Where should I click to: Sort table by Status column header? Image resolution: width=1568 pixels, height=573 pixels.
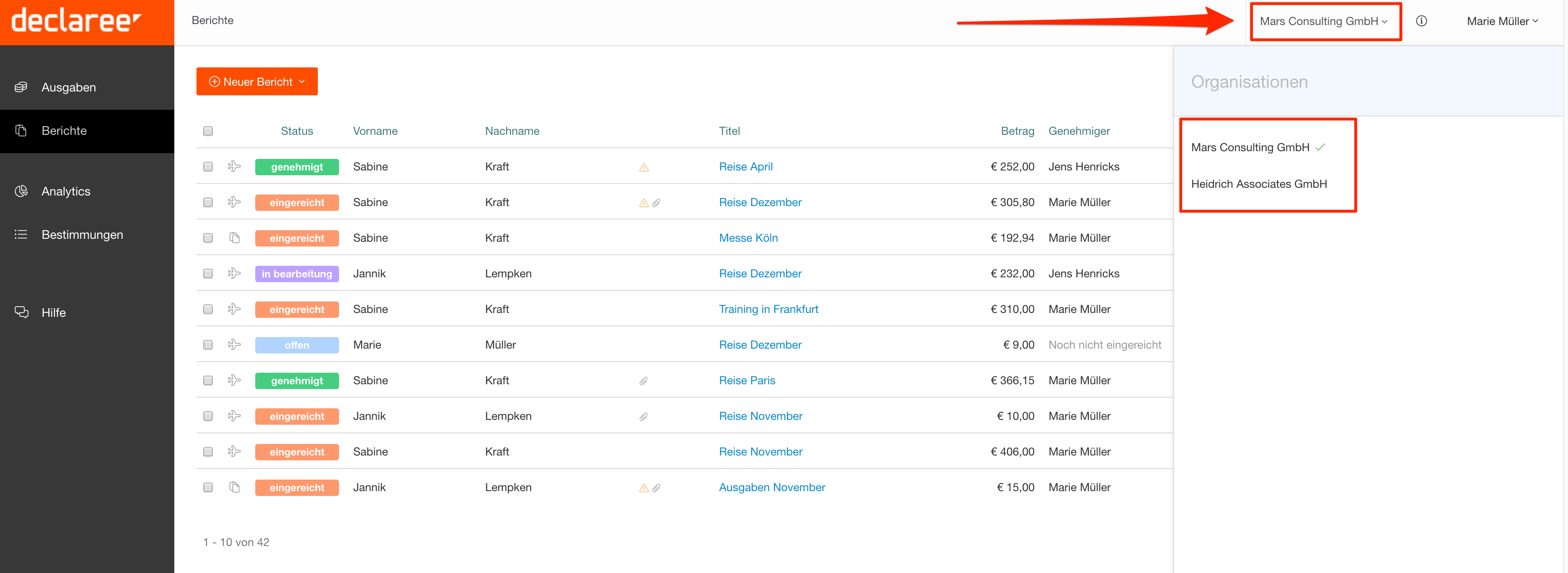coord(297,131)
